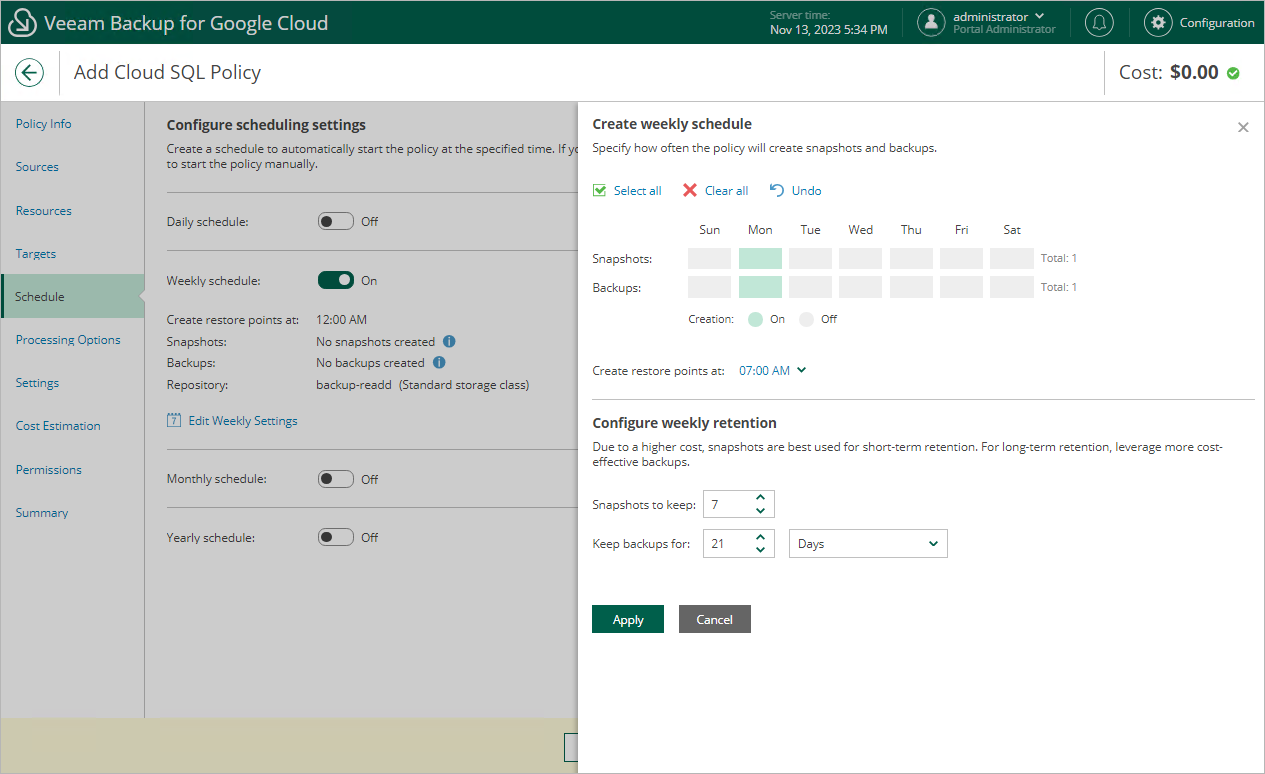The width and height of the screenshot is (1265, 774).
Task: Click the Clear all red X icon
Action: coord(690,190)
